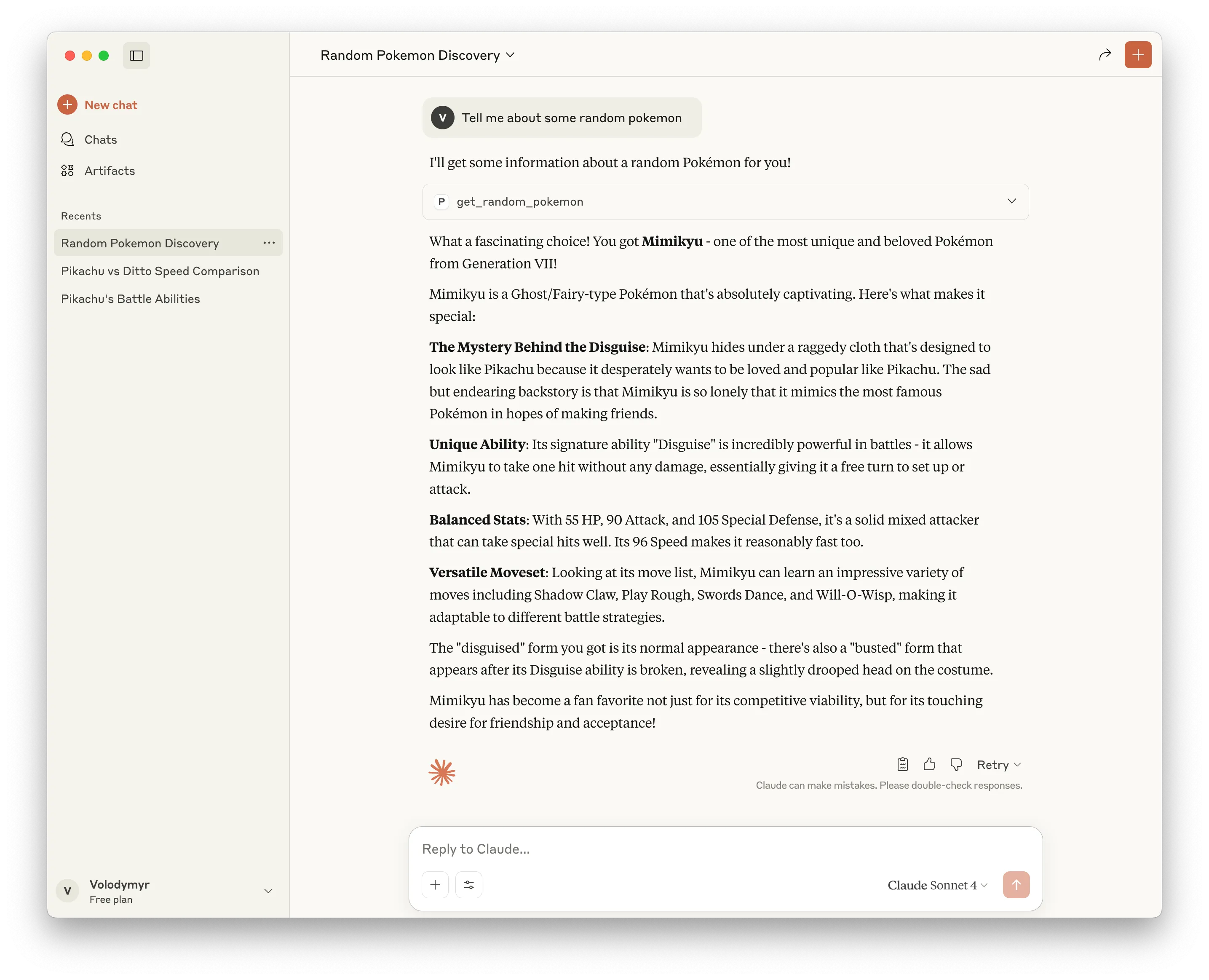
Task: Expand the get_random_pokemon tool result
Action: point(1011,201)
